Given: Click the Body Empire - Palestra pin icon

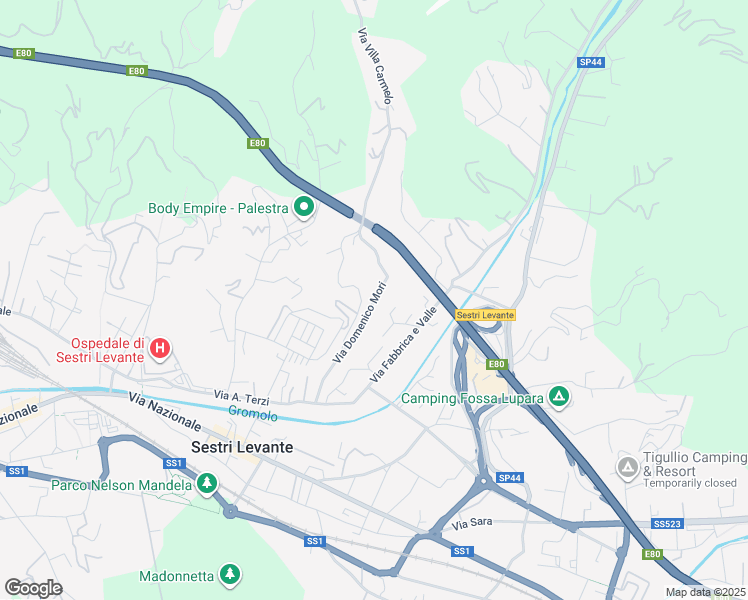Looking at the screenshot, I should click(304, 207).
